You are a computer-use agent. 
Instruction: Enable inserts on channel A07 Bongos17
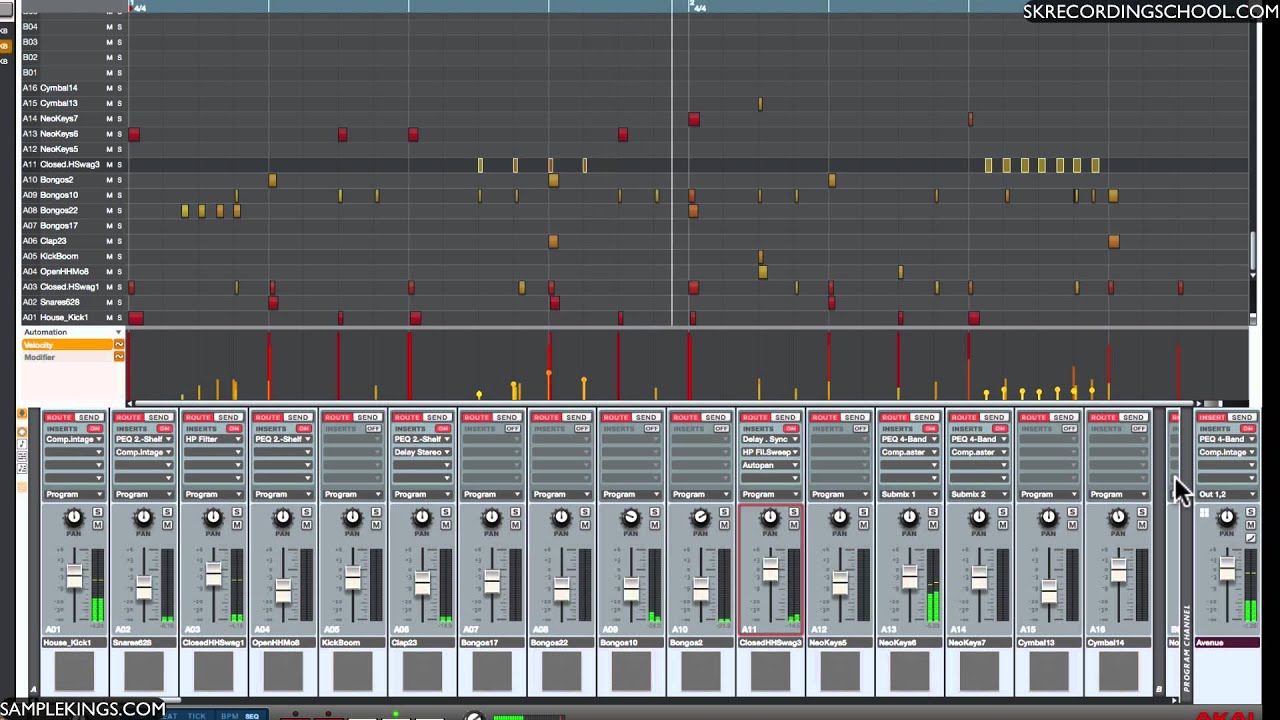click(x=512, y=428)
